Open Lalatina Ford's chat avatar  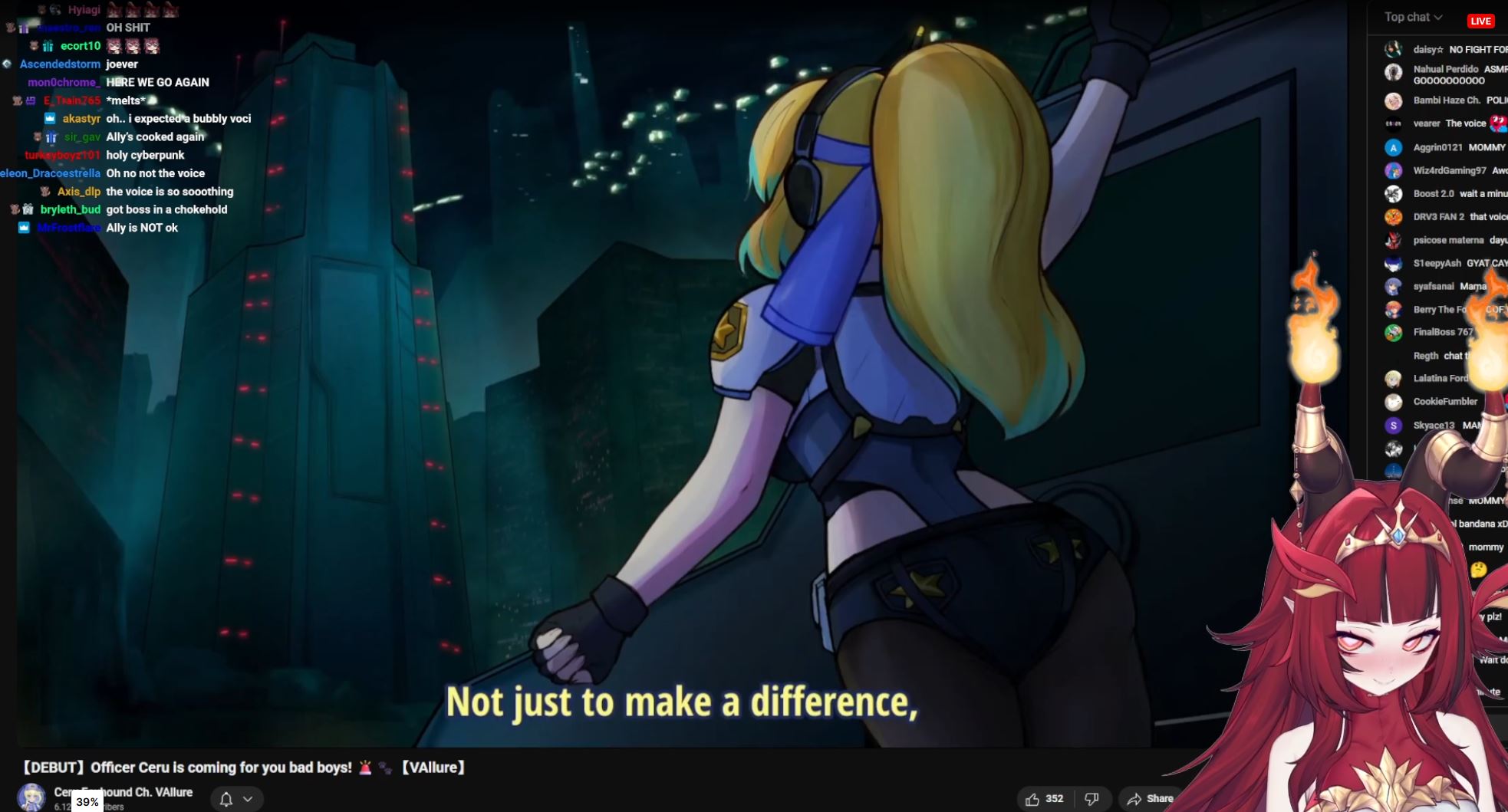coord(1394,379)
